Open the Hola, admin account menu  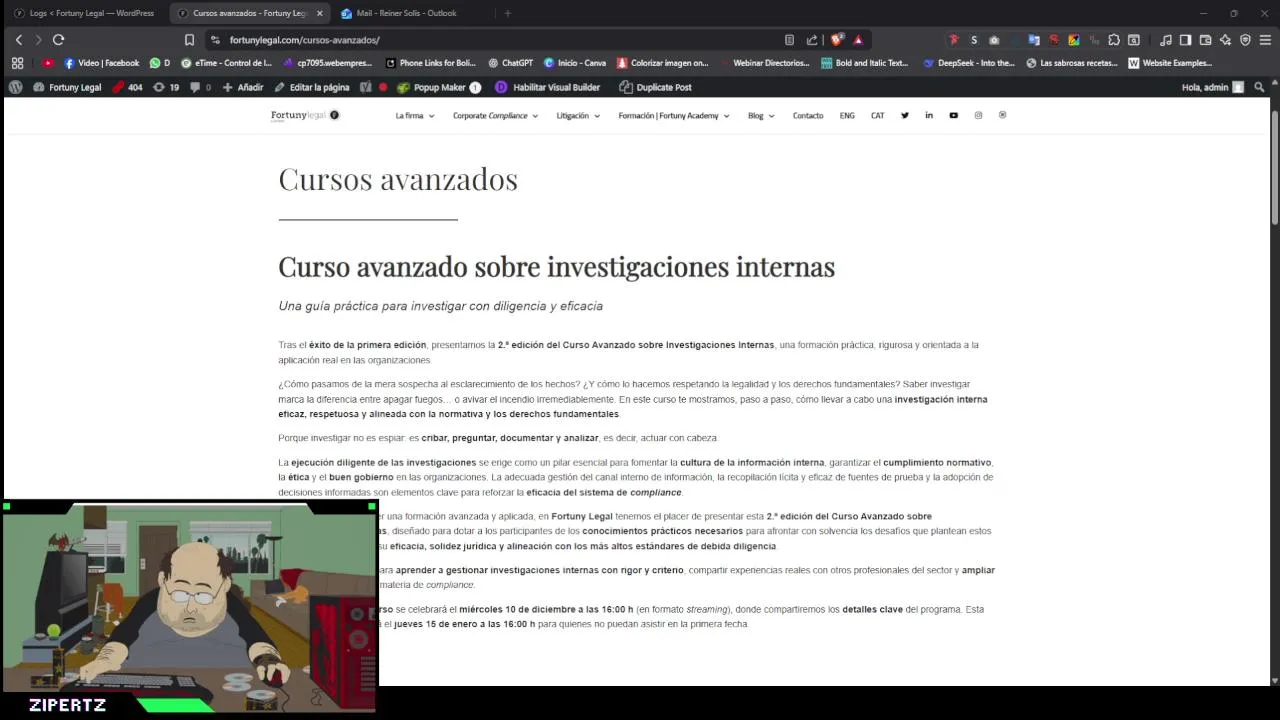coord(1213,87)
